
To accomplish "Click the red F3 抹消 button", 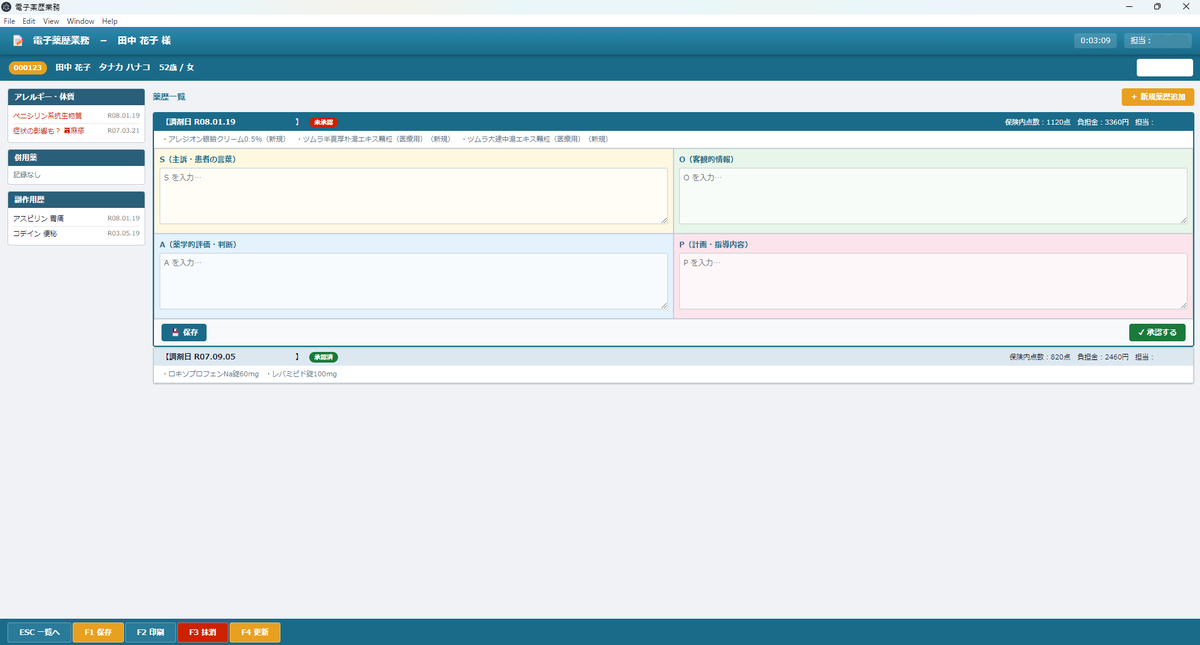I will (202, 632).
